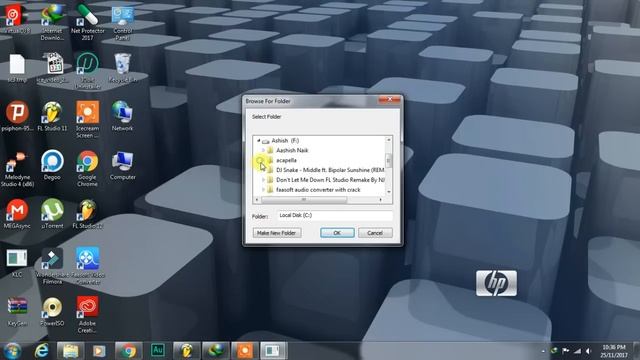Switch to Adobe Audition in the taskbar

click(158, 351)
